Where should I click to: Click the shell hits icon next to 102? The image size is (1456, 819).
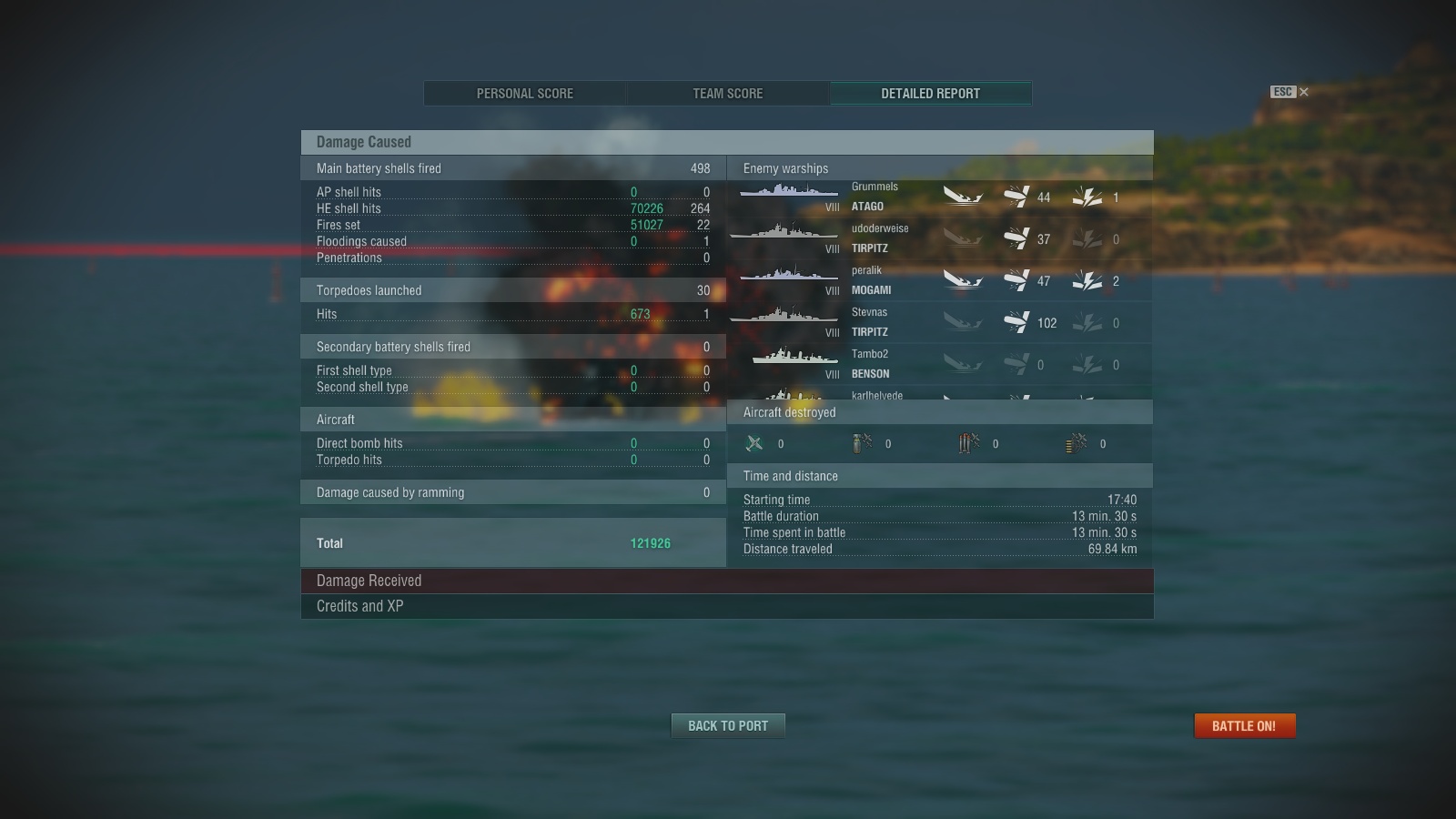[x=1016, y=322]
